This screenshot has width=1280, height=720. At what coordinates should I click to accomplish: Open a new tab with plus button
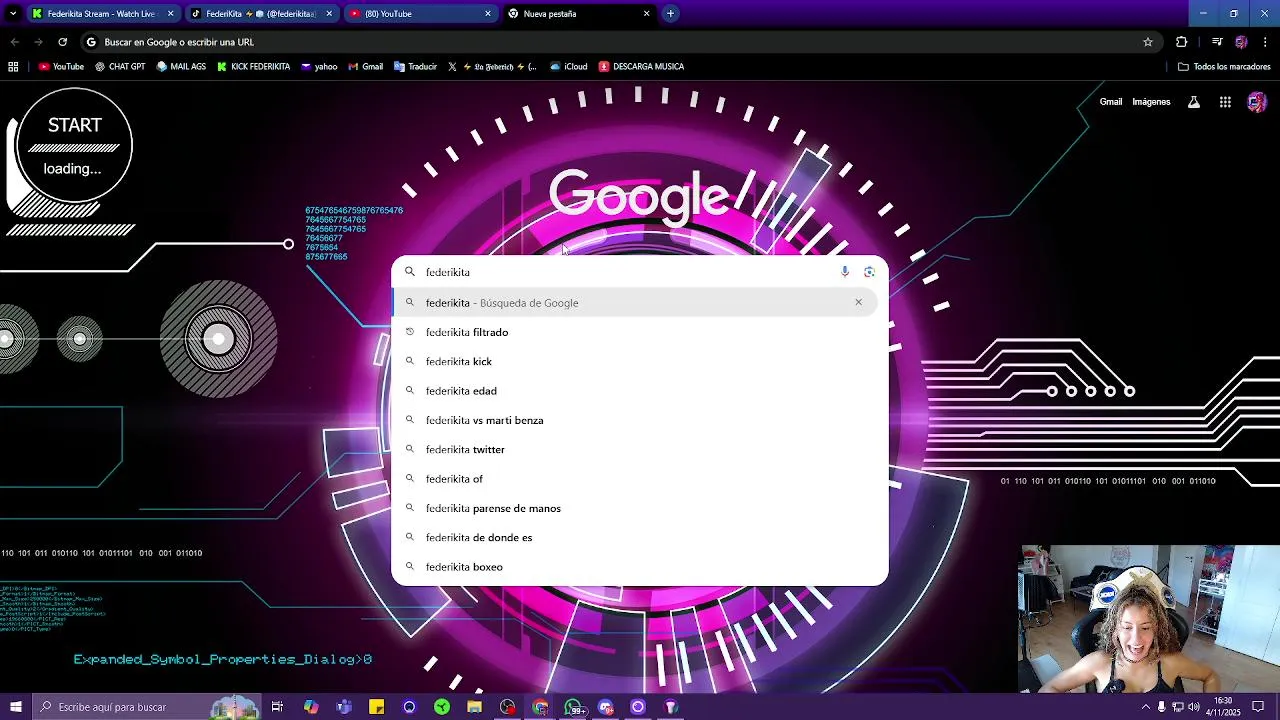point(670,14)
